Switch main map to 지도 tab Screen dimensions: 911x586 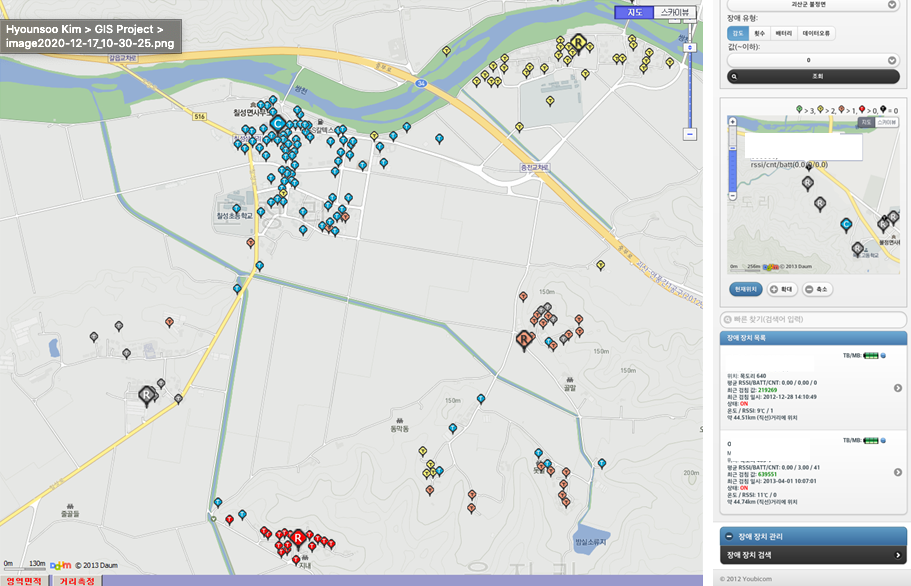634,12
